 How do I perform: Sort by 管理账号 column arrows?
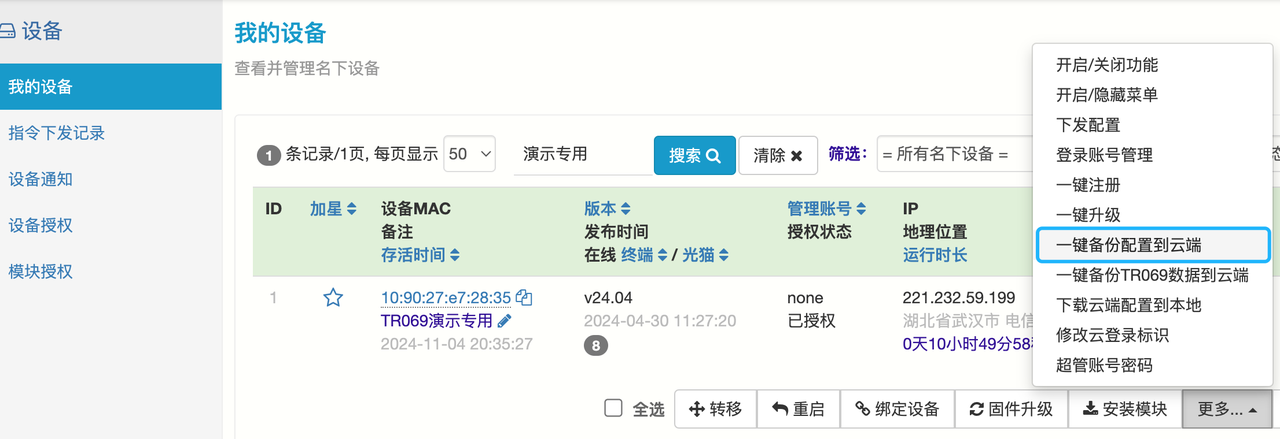(860, 209)
